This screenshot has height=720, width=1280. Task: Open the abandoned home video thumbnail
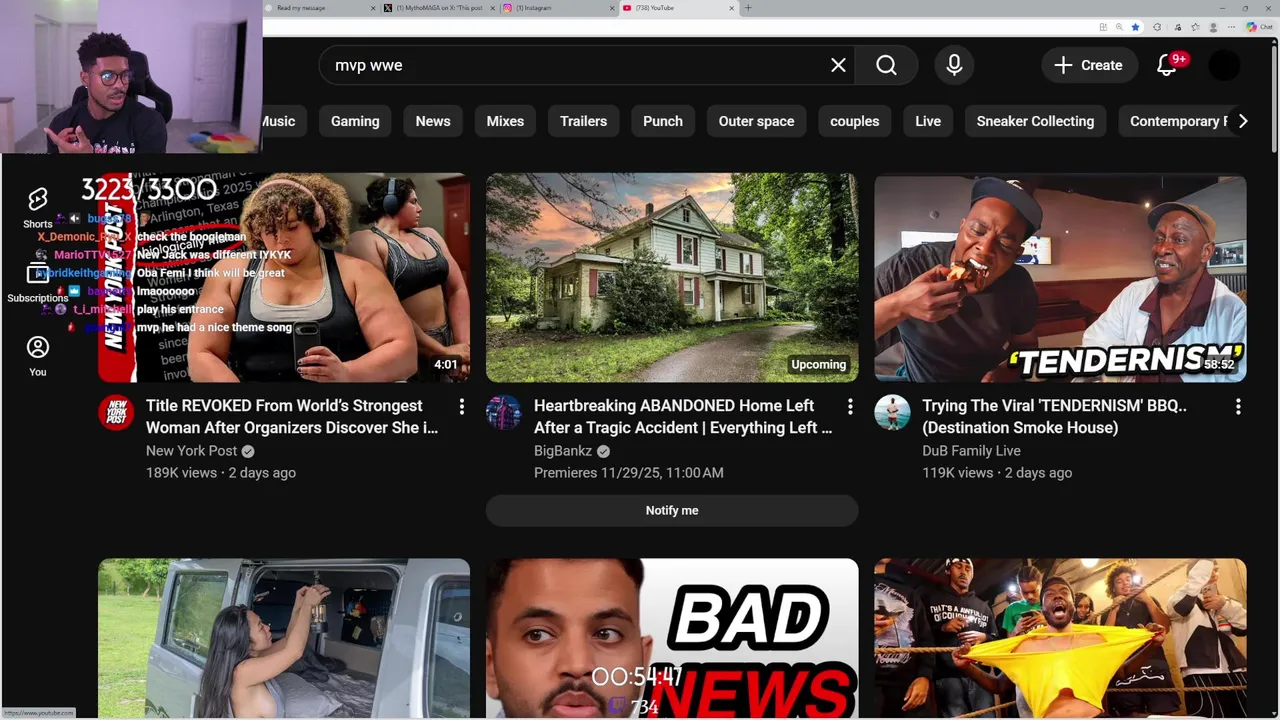point(672,277)
